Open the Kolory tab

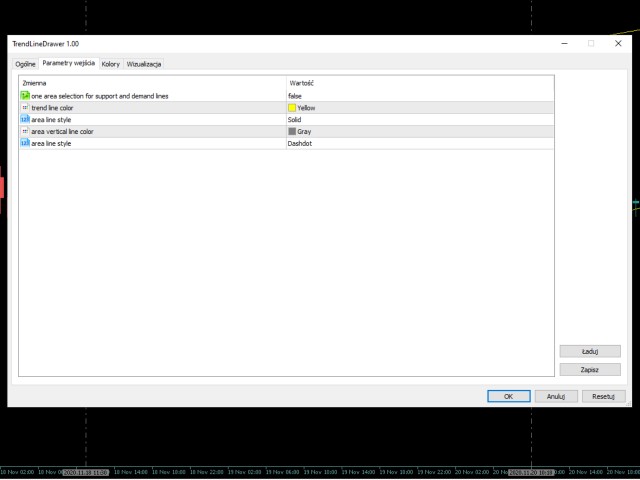(x=111, y=64)
